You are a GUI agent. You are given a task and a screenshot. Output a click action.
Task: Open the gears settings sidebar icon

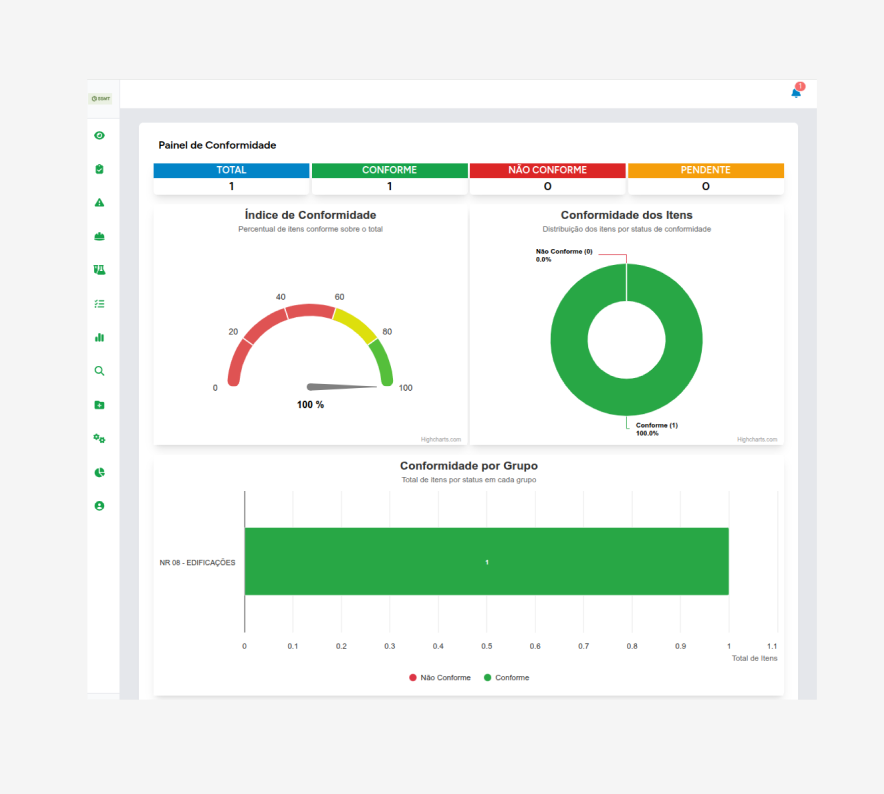click(x=99, y=438)
